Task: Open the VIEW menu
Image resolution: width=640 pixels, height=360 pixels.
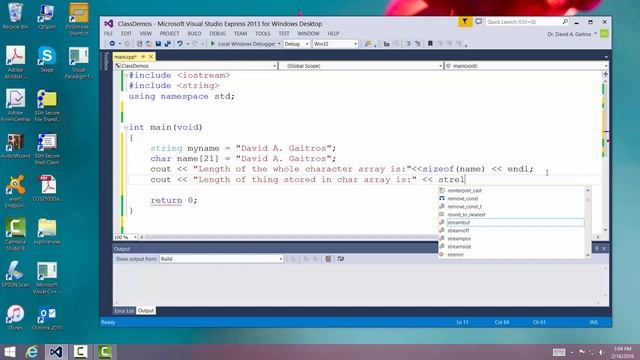Action: click(146, 33)
